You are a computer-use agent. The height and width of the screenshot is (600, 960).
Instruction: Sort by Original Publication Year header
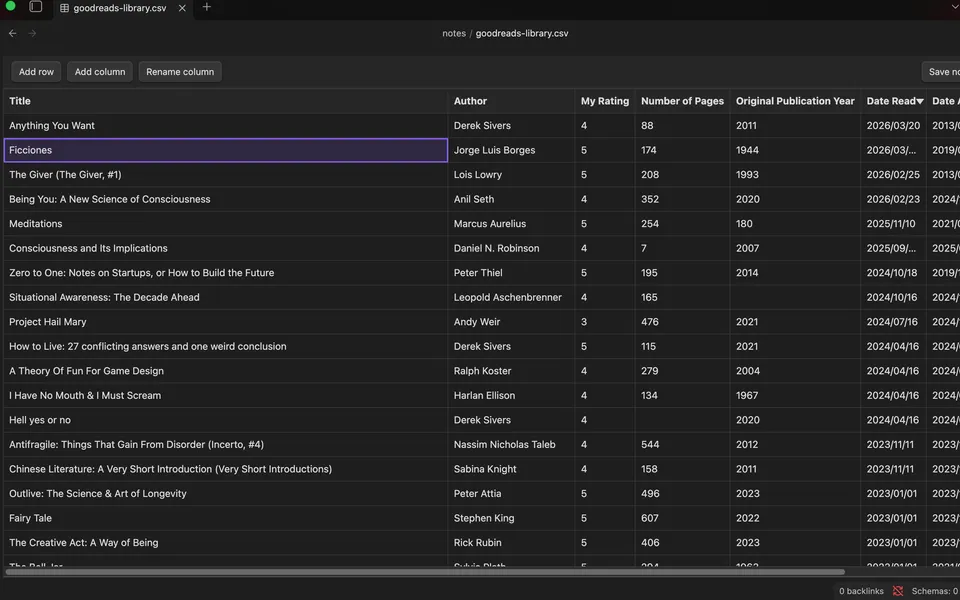[795, 101]
